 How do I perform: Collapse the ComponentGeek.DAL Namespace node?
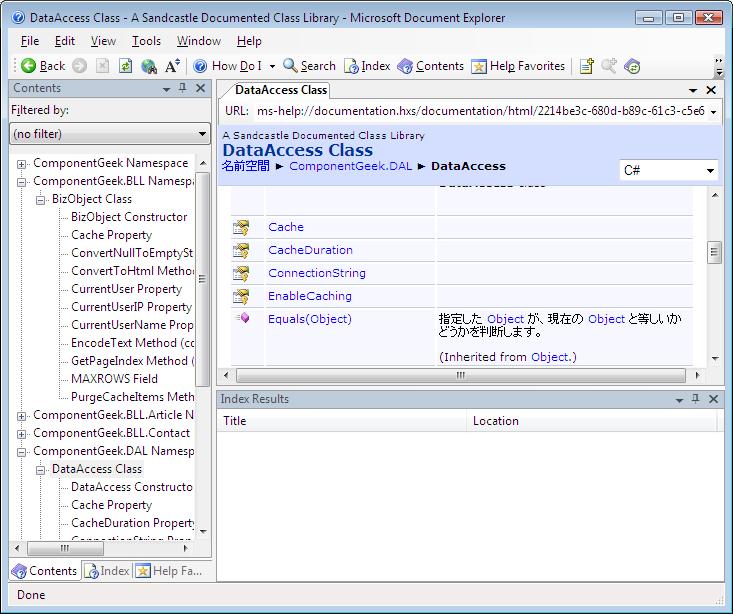point(22,452)
